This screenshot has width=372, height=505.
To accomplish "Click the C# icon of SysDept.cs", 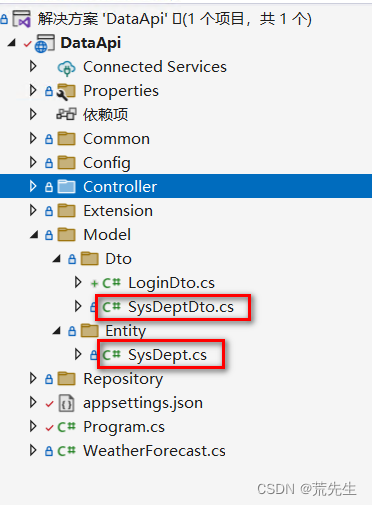I will (x=111, y=355).
